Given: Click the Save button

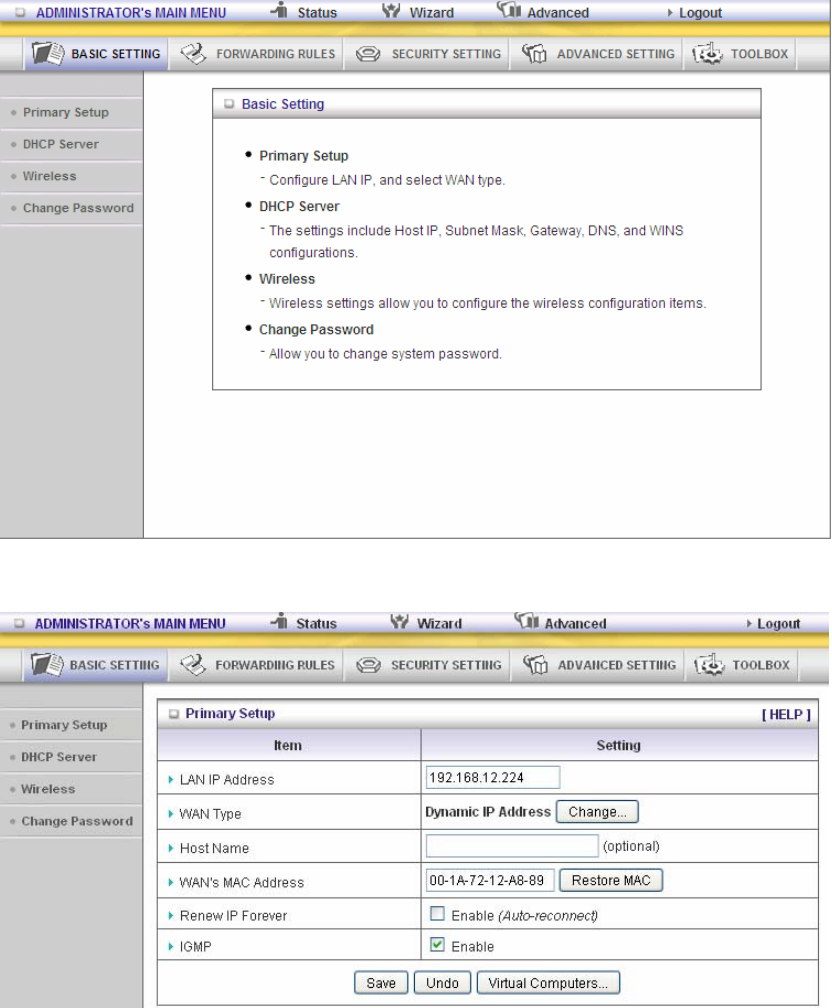Looking at the screenshot, I should point(381,983).
